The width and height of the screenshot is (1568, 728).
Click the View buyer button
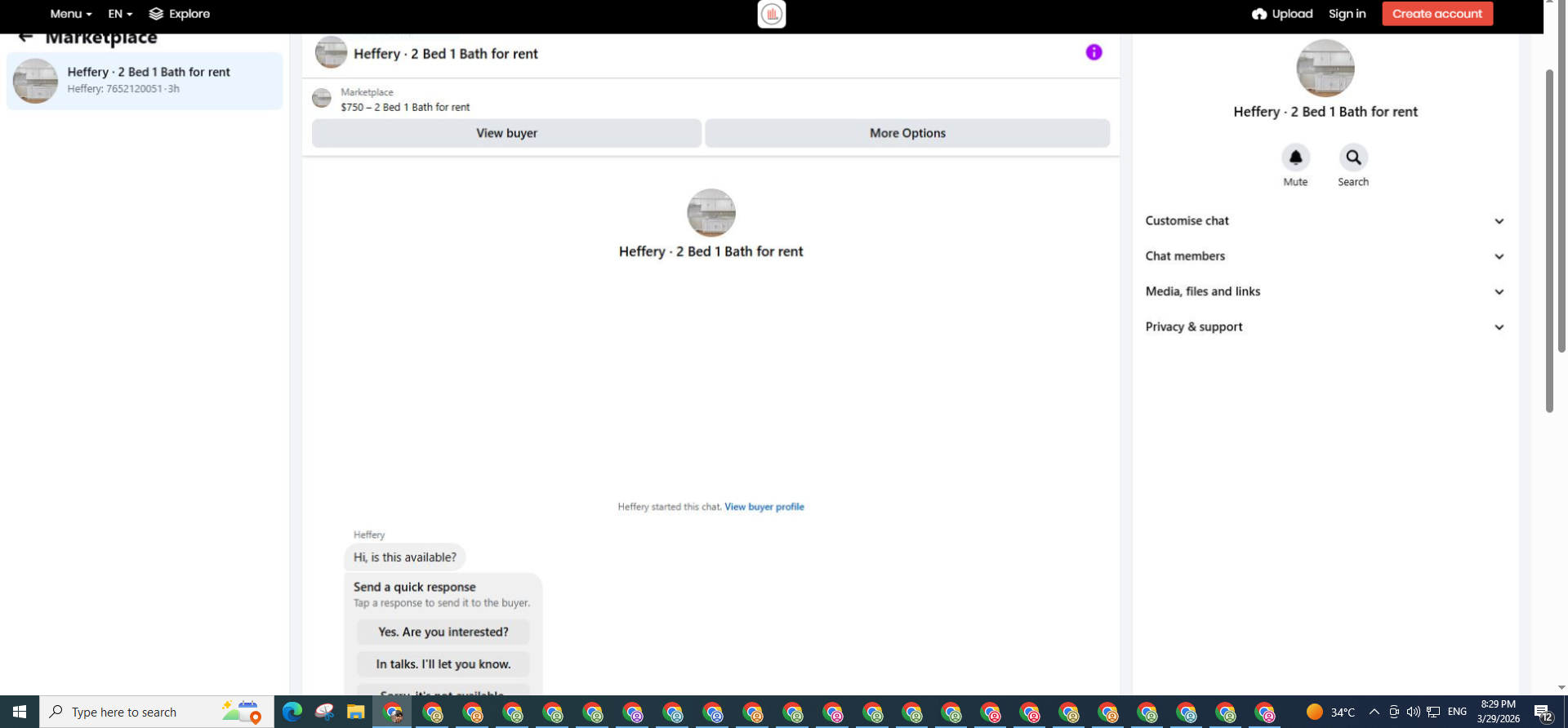[x=506, y=133]
